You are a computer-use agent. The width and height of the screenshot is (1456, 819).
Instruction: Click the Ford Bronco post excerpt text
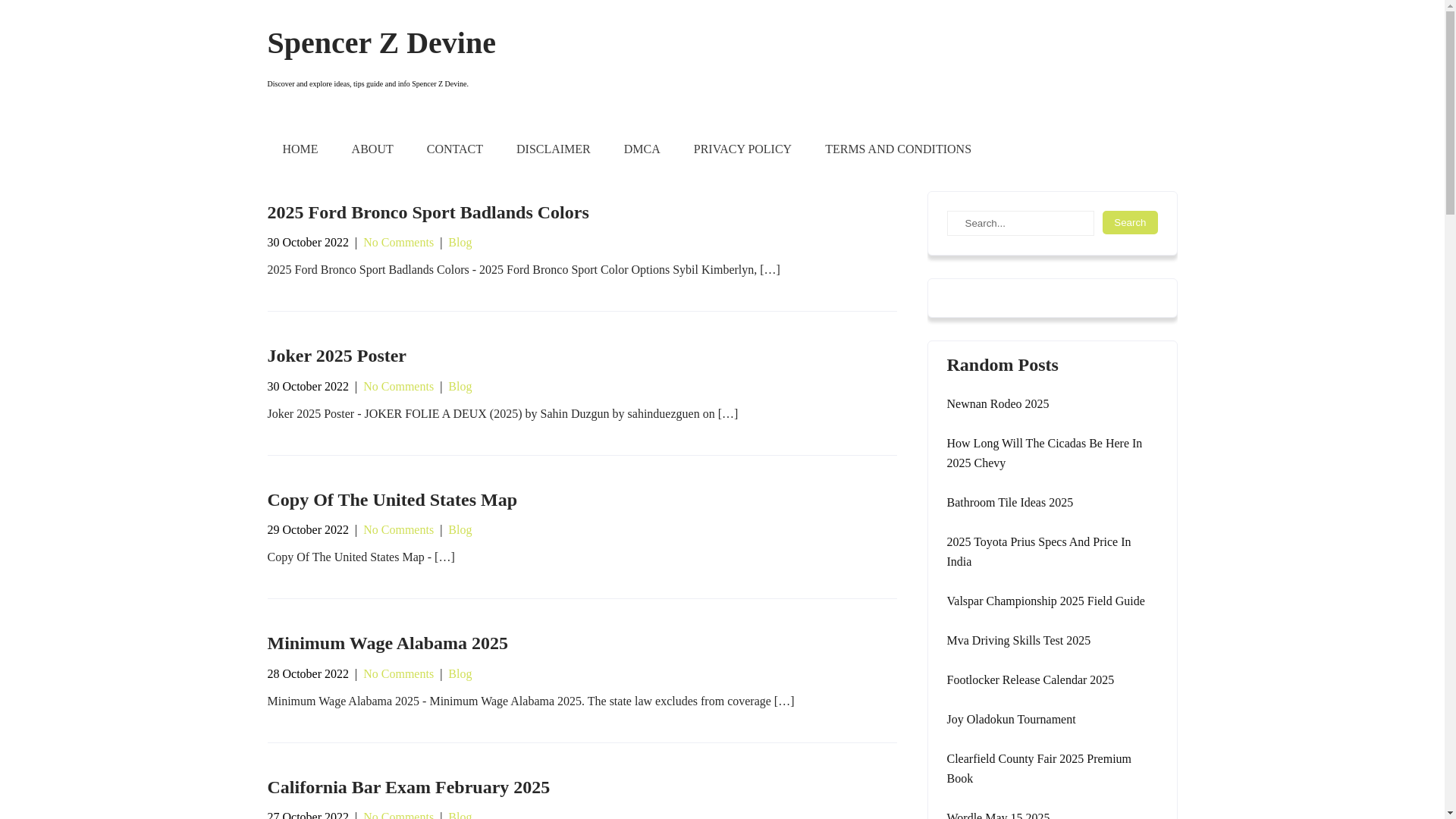523,270
